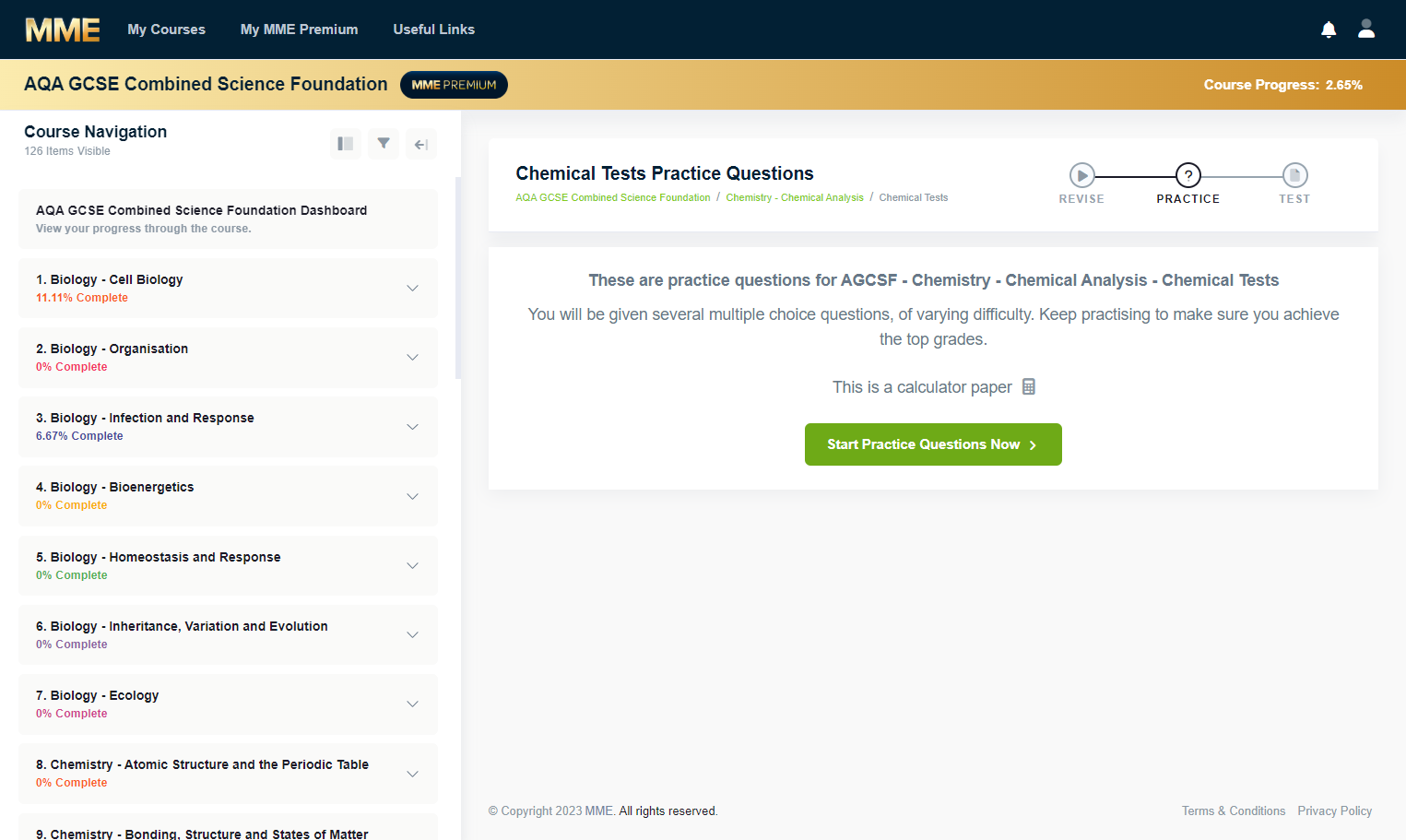The image size is (1406, 840).
Task: Open Privacy Policy link
Action: point(1335,811)
